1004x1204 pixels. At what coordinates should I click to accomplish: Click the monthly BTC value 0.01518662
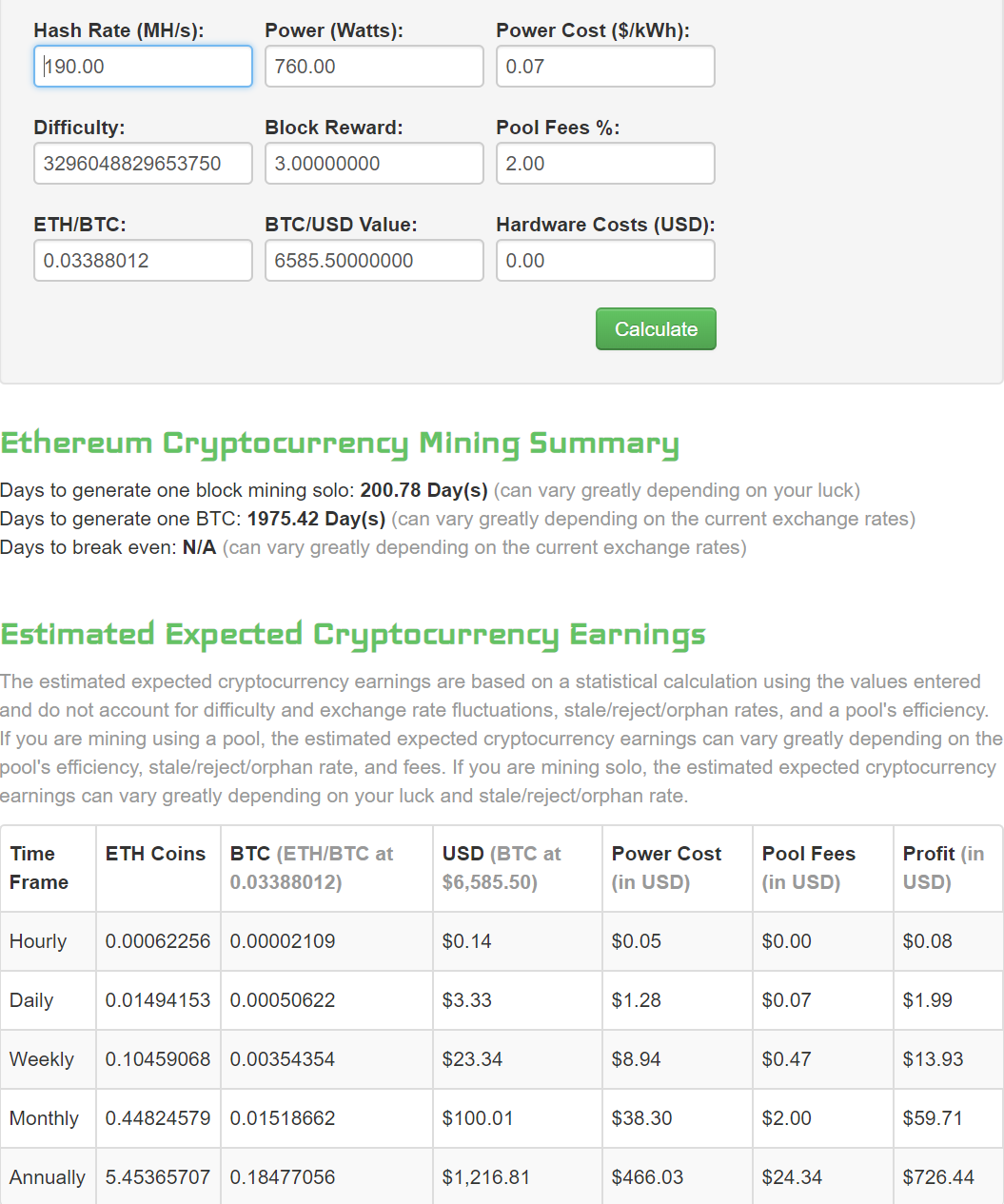[283, 1118]
